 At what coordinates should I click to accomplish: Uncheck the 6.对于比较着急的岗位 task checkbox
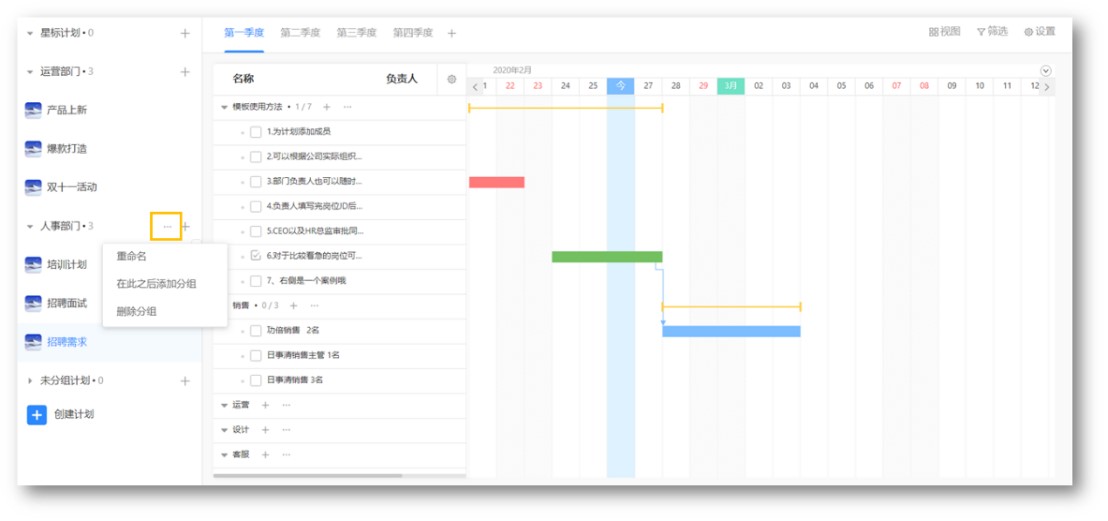click(256, 256)
